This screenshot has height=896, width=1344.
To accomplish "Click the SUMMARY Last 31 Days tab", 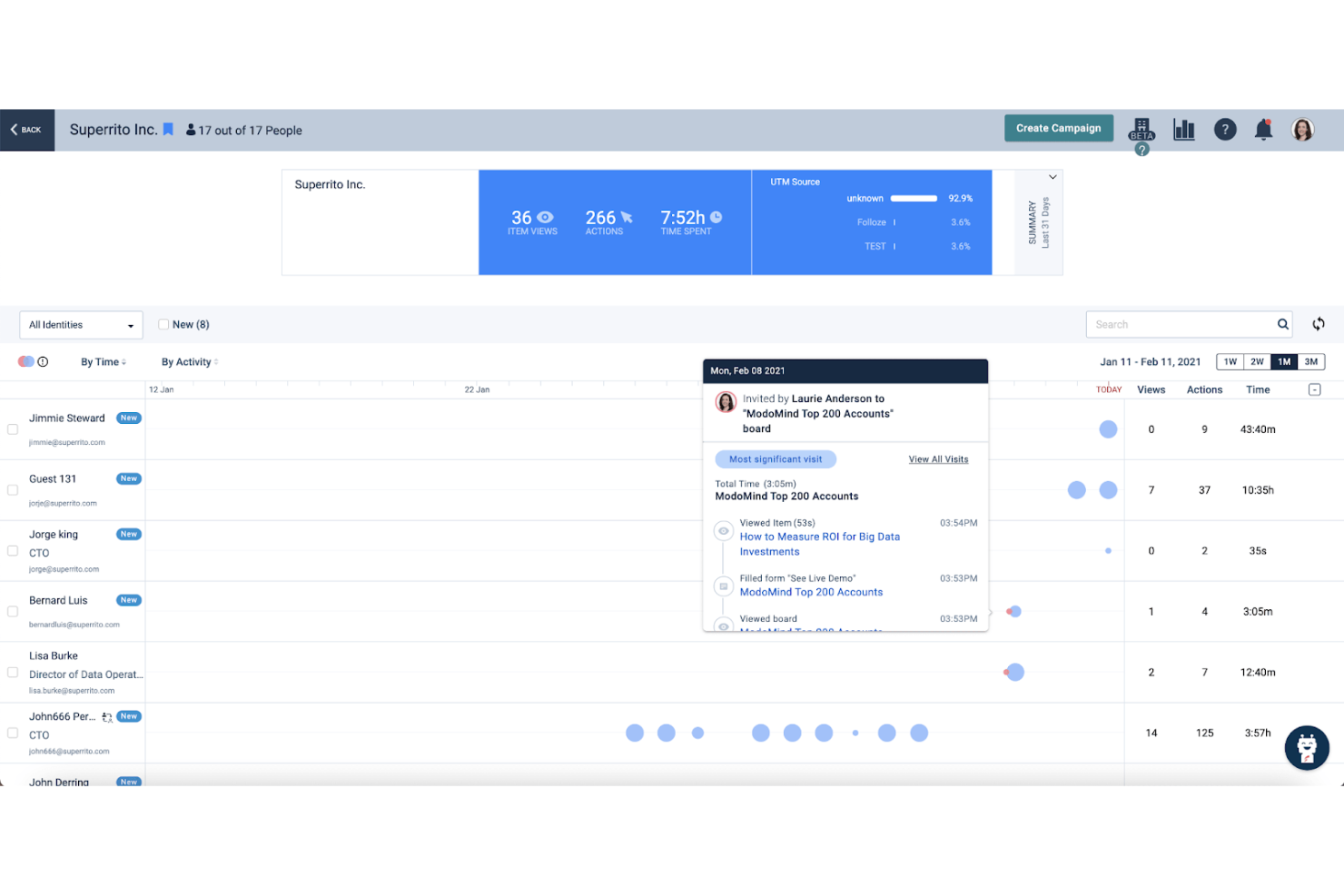I will pos(1038,222).
